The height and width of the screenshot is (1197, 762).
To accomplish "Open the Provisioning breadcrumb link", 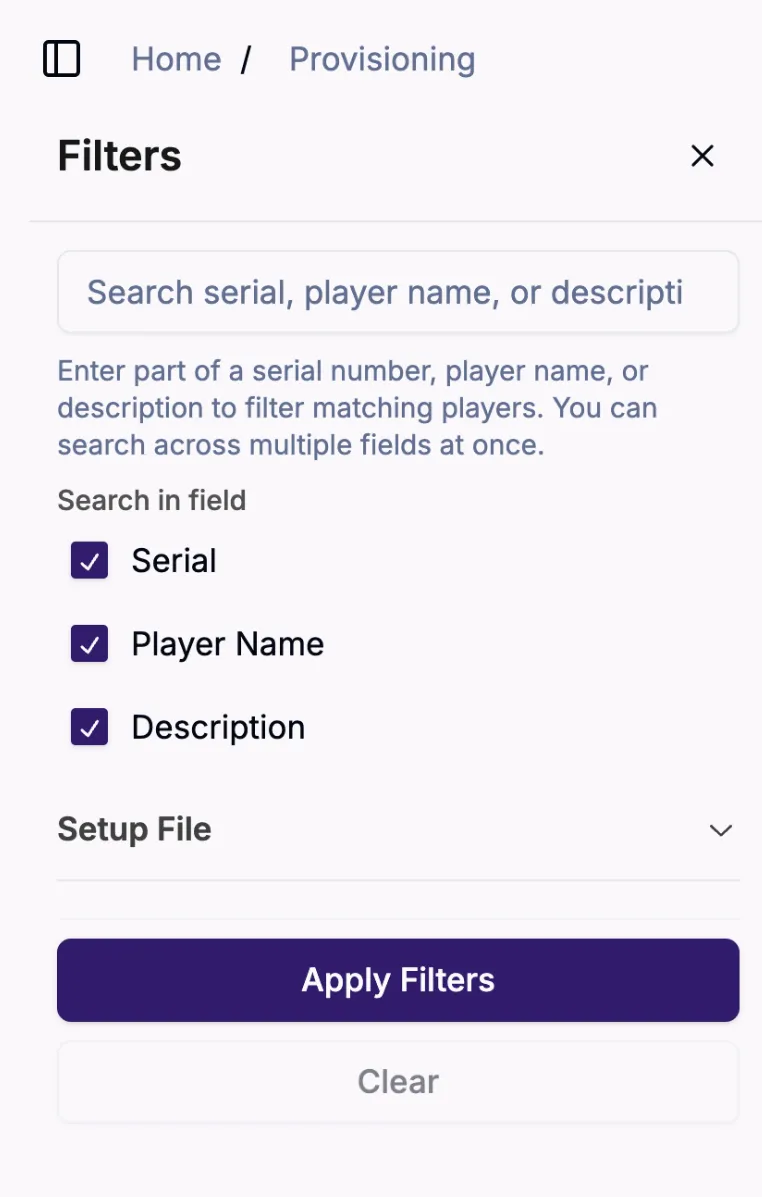I will [382, 60].
